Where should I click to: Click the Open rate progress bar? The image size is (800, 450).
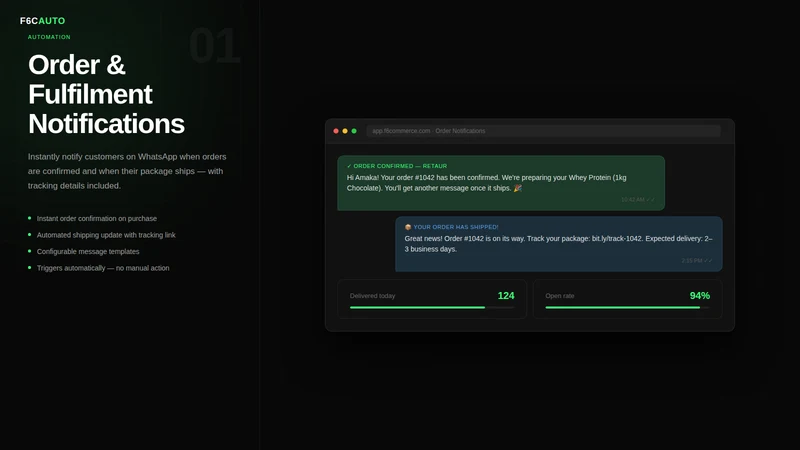(x=627, y=308)
